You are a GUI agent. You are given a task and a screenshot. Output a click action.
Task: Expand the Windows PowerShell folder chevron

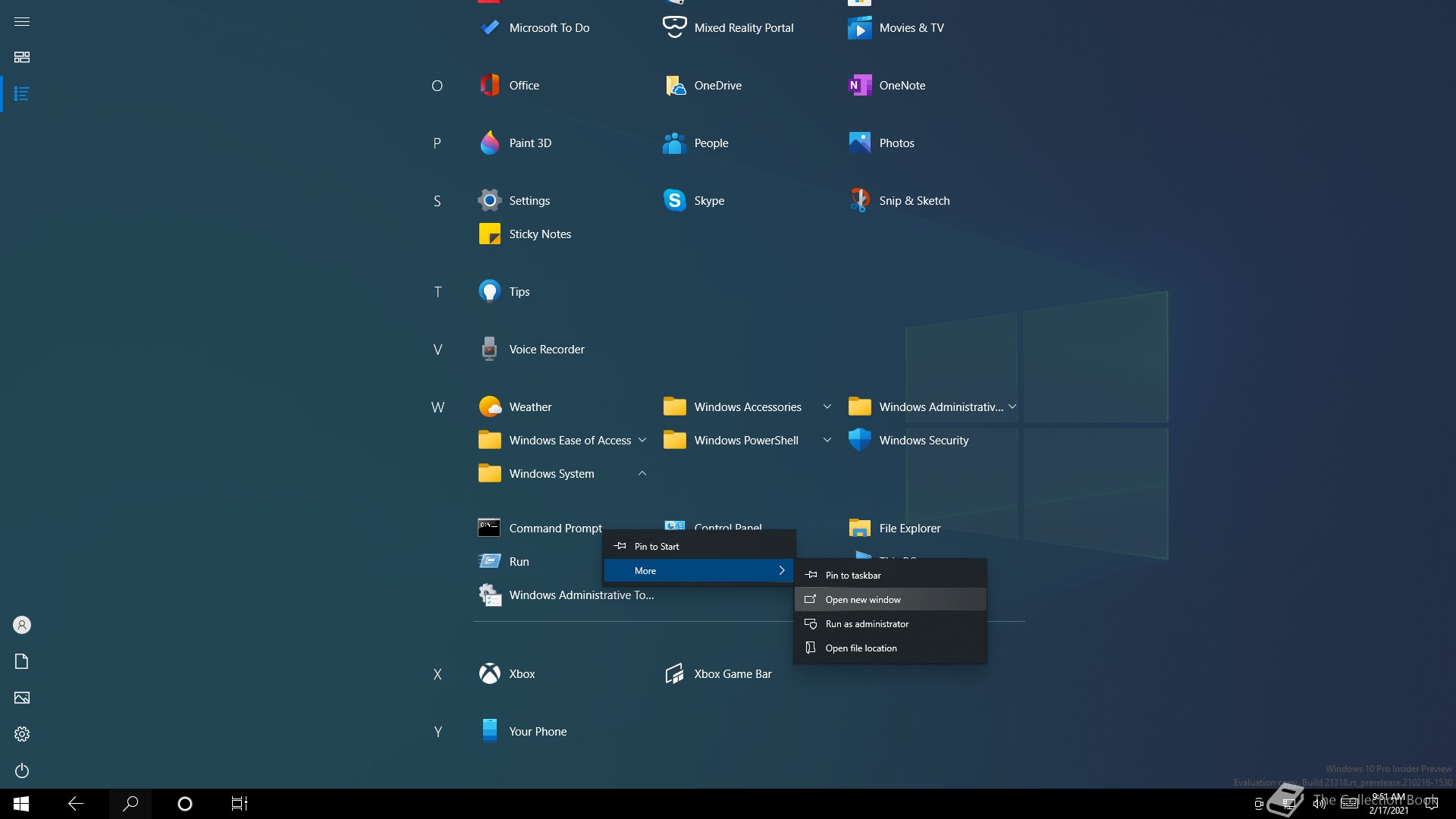coord(827,441)
